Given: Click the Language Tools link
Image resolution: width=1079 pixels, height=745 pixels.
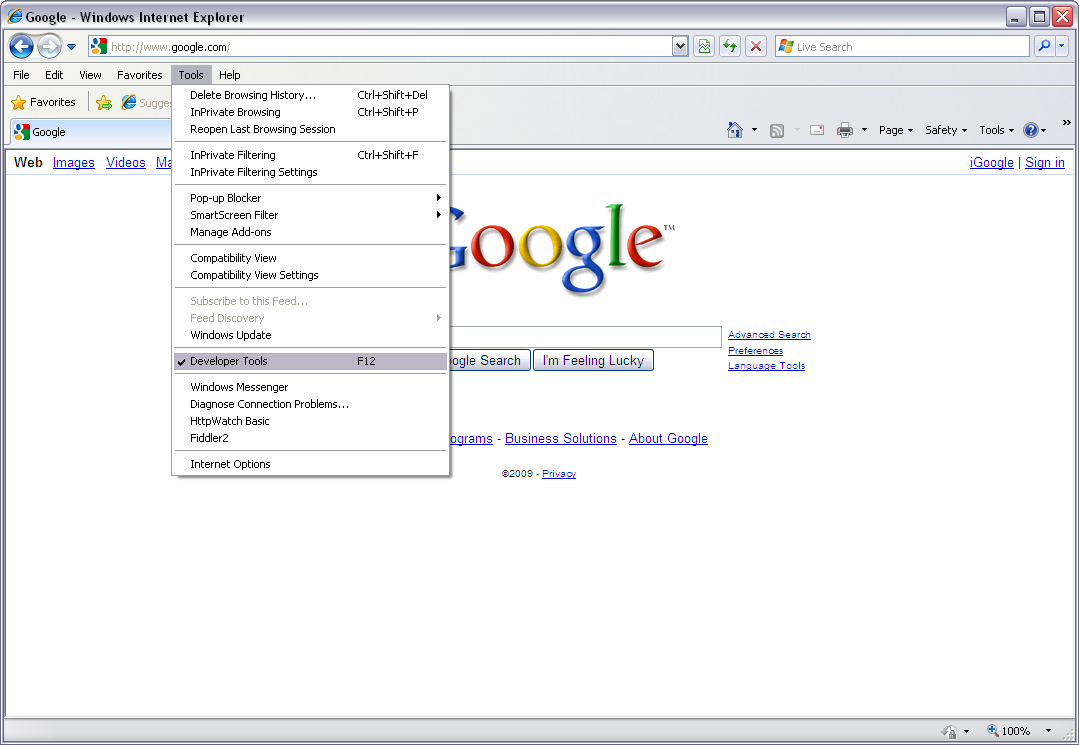Looking at the screenshot, I should click(767, 366).
